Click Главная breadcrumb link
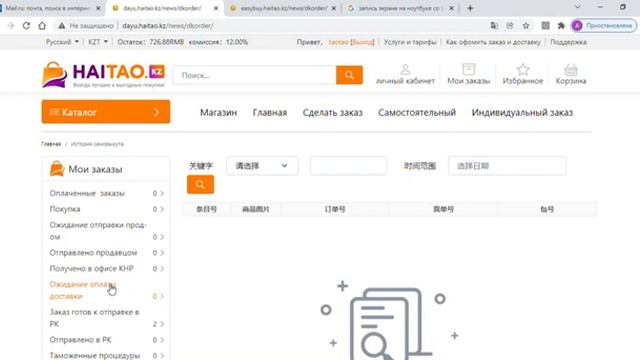640x360 pixels. (x=51, y=144)
